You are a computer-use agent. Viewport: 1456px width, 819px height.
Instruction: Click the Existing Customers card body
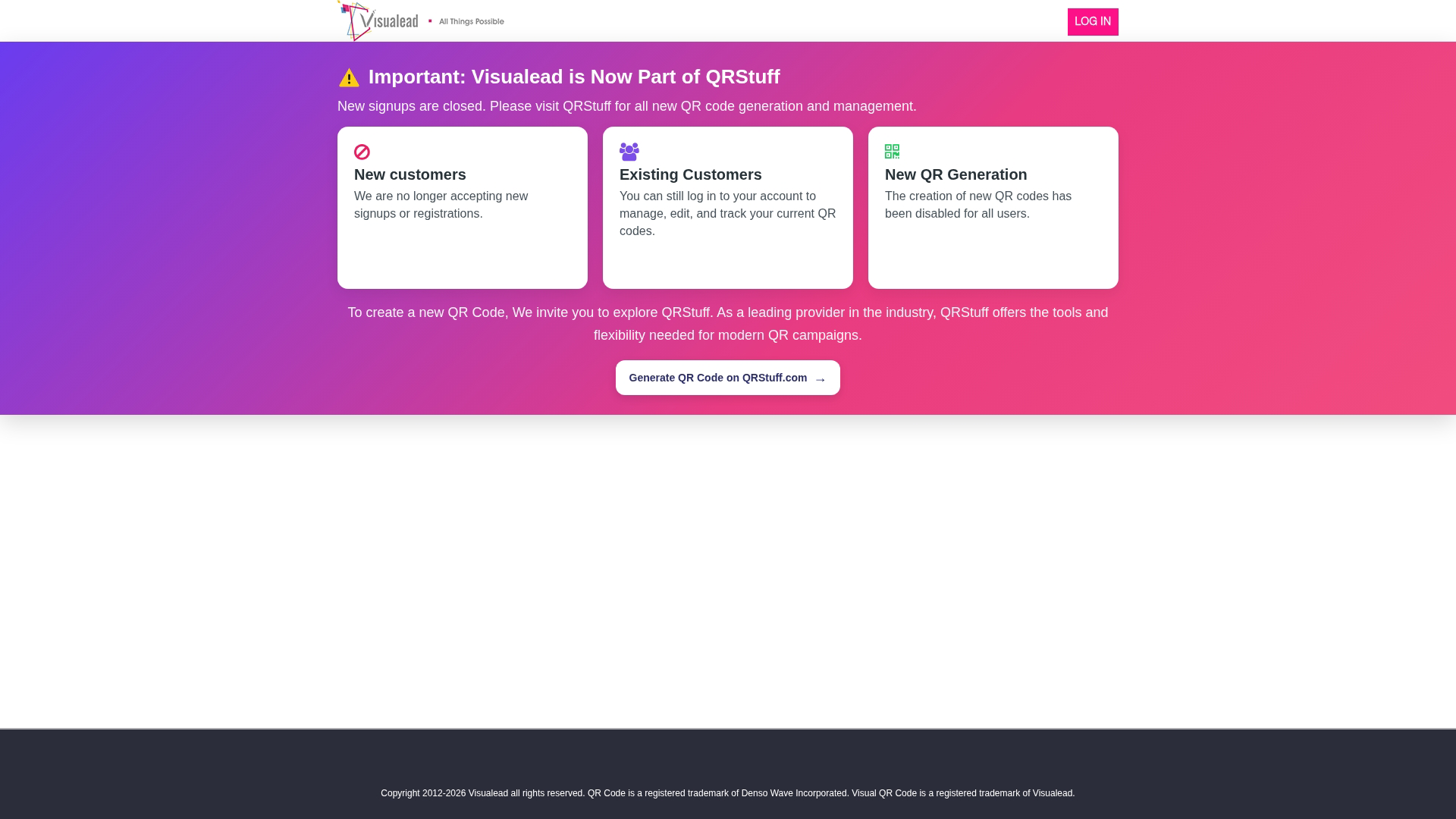(728, 208)
